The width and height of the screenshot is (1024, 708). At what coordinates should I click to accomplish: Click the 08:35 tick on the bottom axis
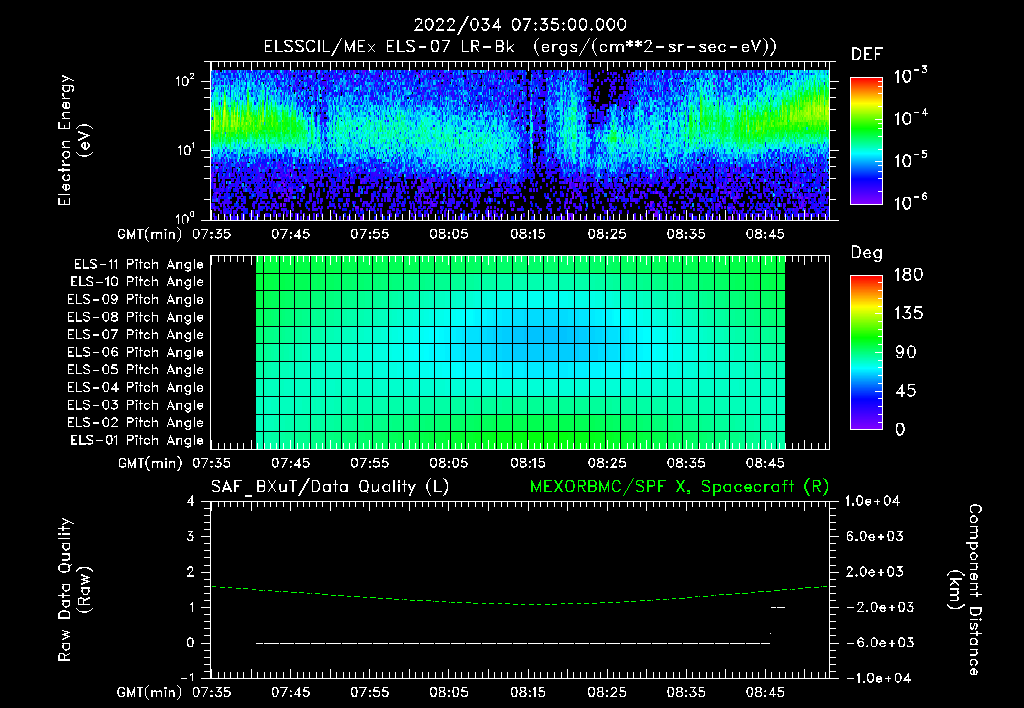[x=686, y=692]
